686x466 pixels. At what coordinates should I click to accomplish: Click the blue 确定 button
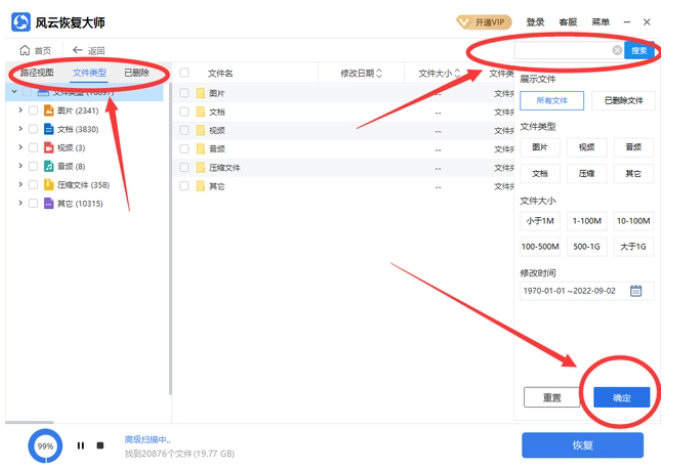621,397
